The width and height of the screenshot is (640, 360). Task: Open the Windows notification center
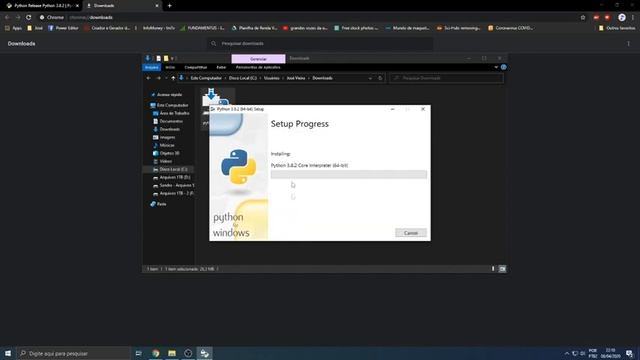click(x=629, y=353)
